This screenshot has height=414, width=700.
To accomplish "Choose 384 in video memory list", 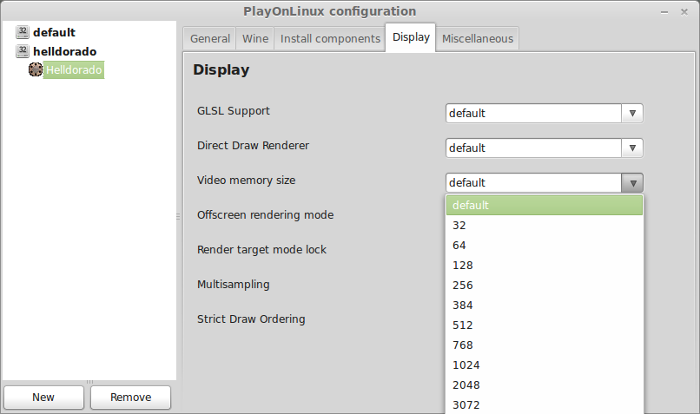I will tap(544, 305).
